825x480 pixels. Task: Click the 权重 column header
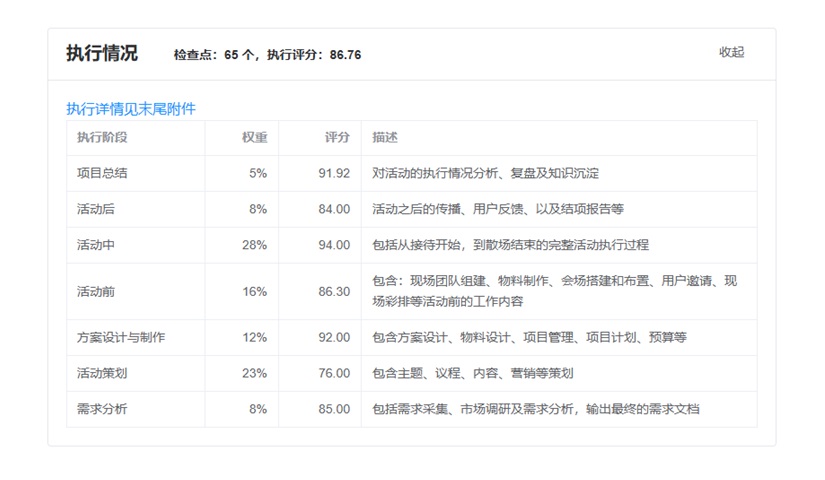click(255, 137)
